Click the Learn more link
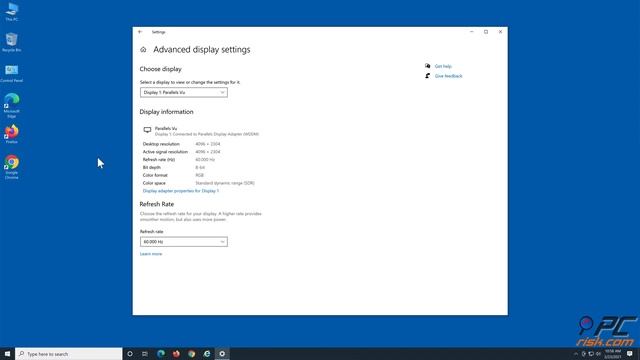 point(151,254)
